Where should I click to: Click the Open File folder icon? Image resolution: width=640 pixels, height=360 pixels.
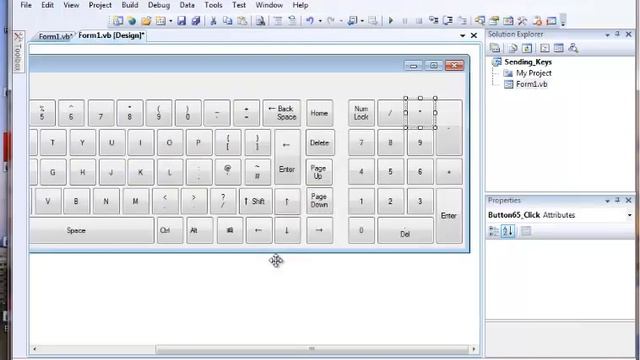pyautogui.click(x=146, y=20)
